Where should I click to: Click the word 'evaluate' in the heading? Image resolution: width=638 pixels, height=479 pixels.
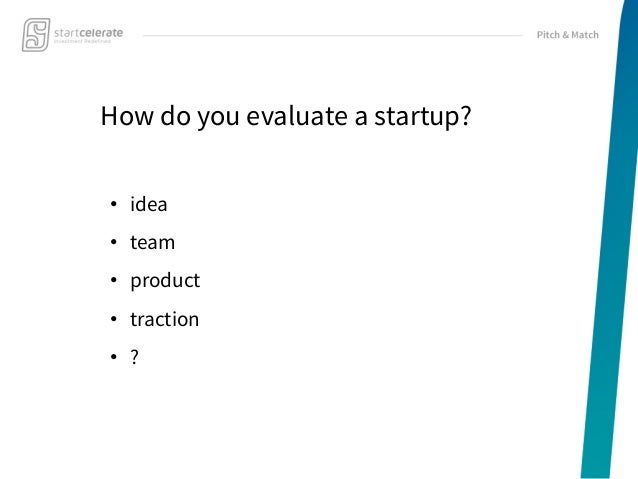coord(297,116)
